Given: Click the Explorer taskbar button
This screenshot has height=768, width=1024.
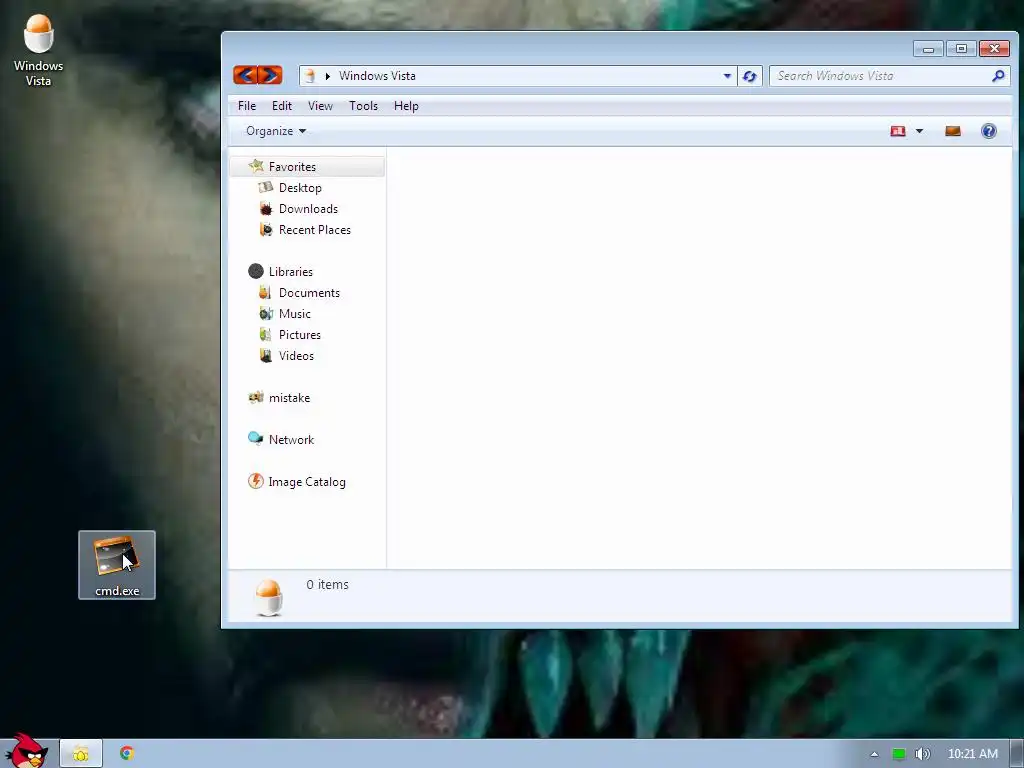Looking at the screenshot, I should [x=81, y=754].
